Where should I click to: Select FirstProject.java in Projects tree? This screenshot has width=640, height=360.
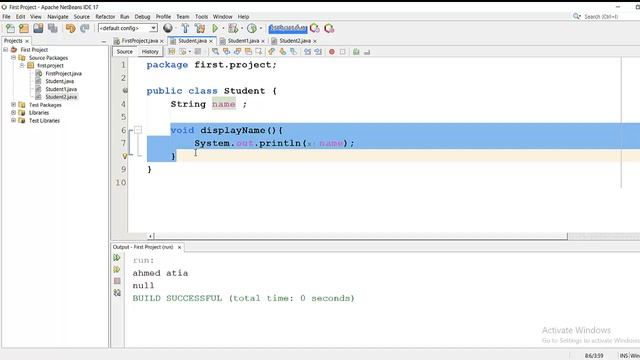coord(63,73)
